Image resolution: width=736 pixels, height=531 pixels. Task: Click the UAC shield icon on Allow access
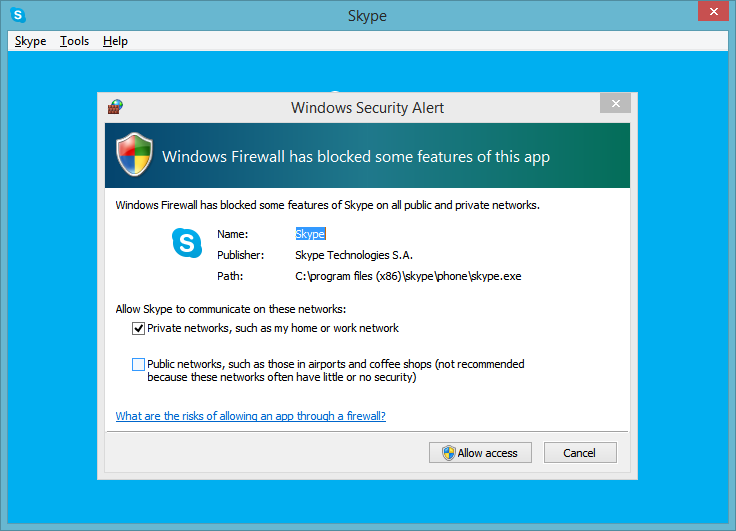click(448, 453)
